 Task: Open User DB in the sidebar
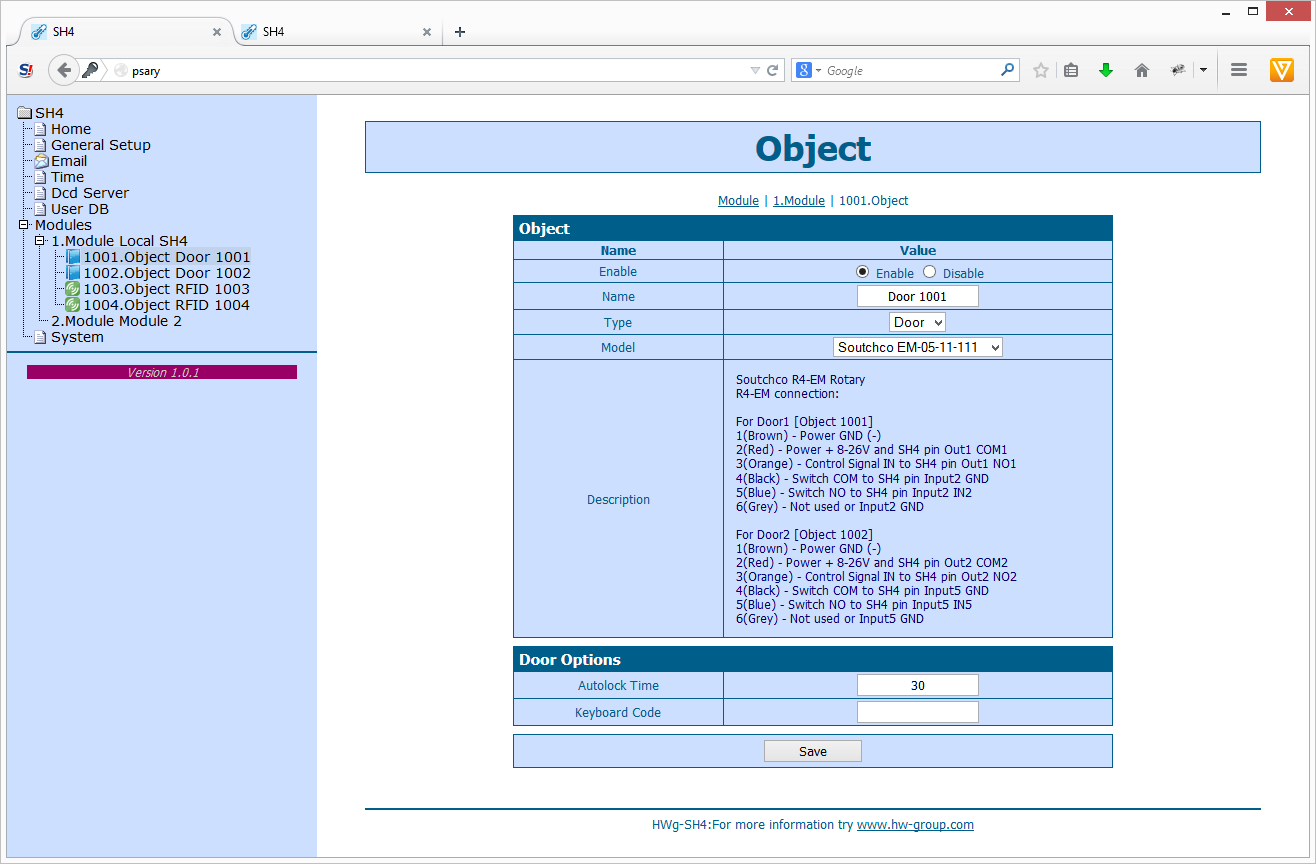tap(80, 209)
